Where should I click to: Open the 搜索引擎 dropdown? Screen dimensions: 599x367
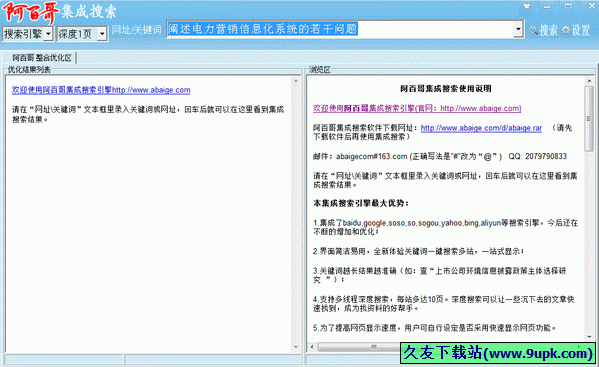point(28,34)
